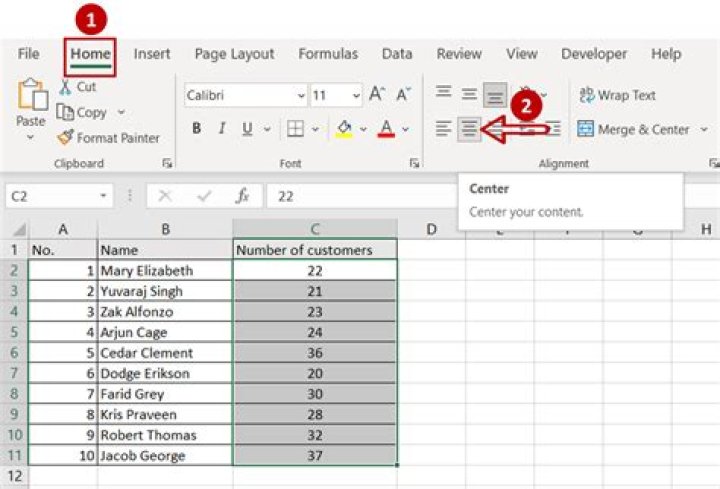Select Top Align icon

click(443, 91)
